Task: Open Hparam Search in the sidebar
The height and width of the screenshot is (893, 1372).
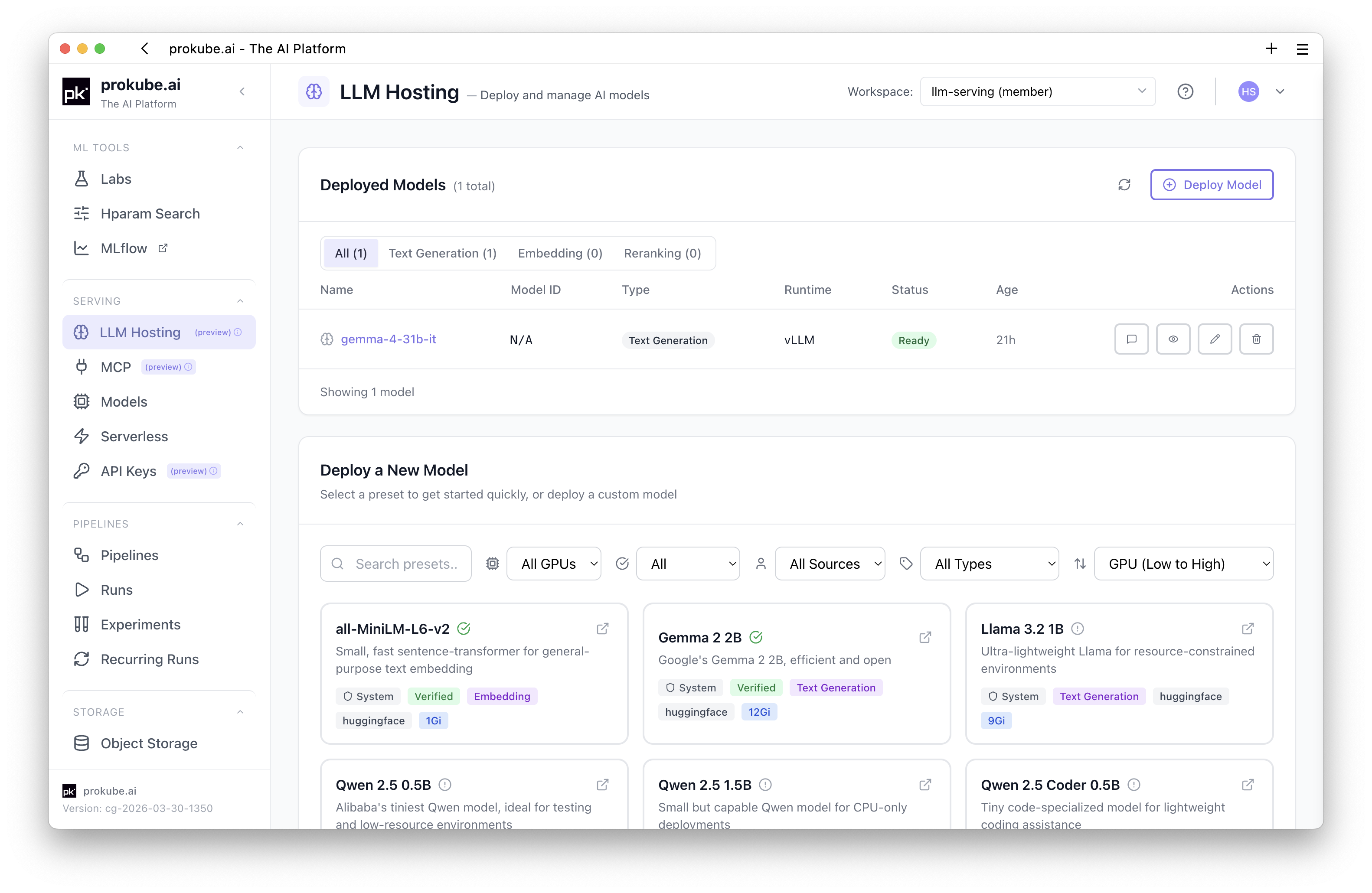Action: (159, 214)
